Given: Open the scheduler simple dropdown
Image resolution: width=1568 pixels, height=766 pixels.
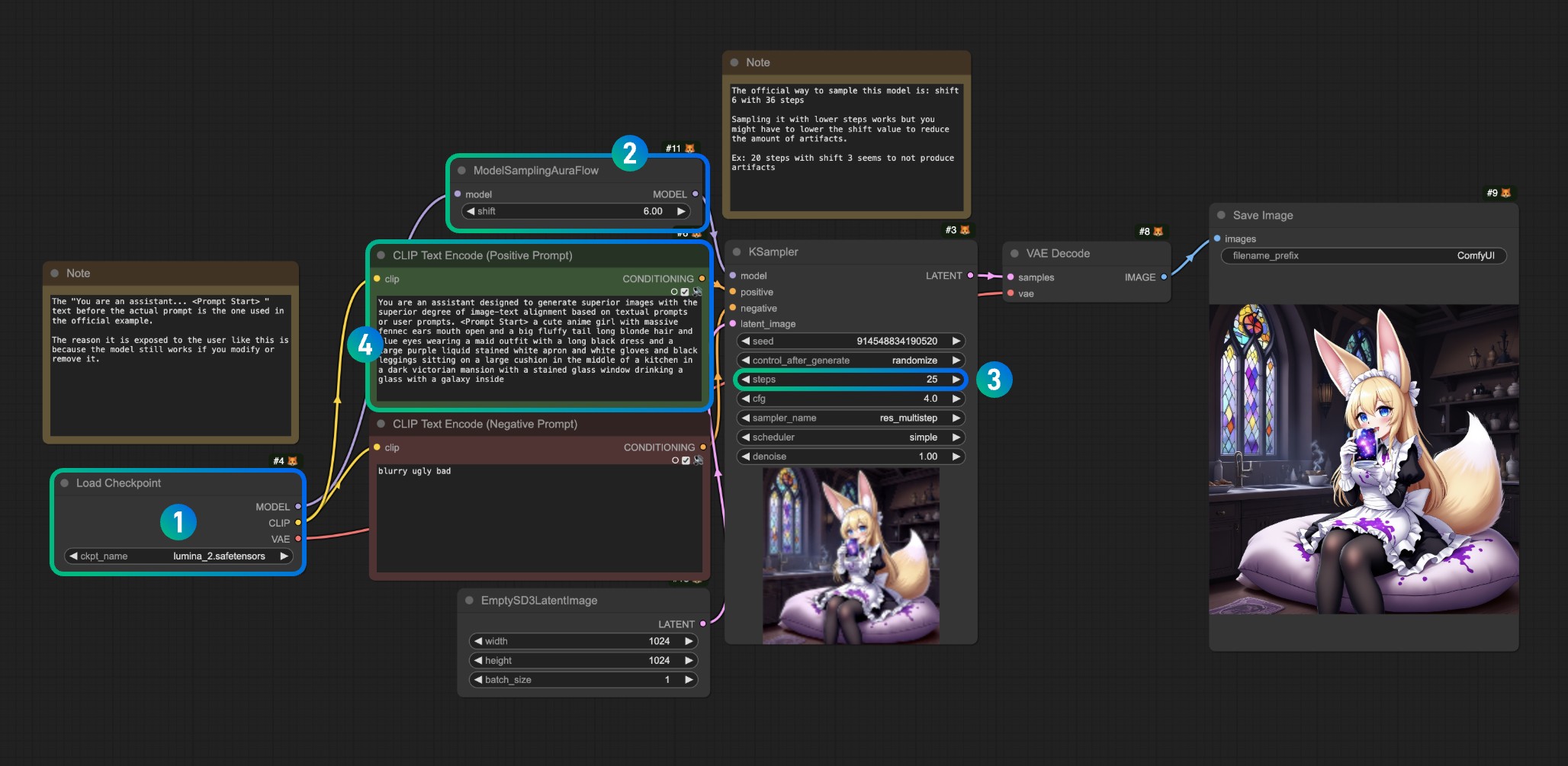Looking at the screenshot, I should [850, 437].
